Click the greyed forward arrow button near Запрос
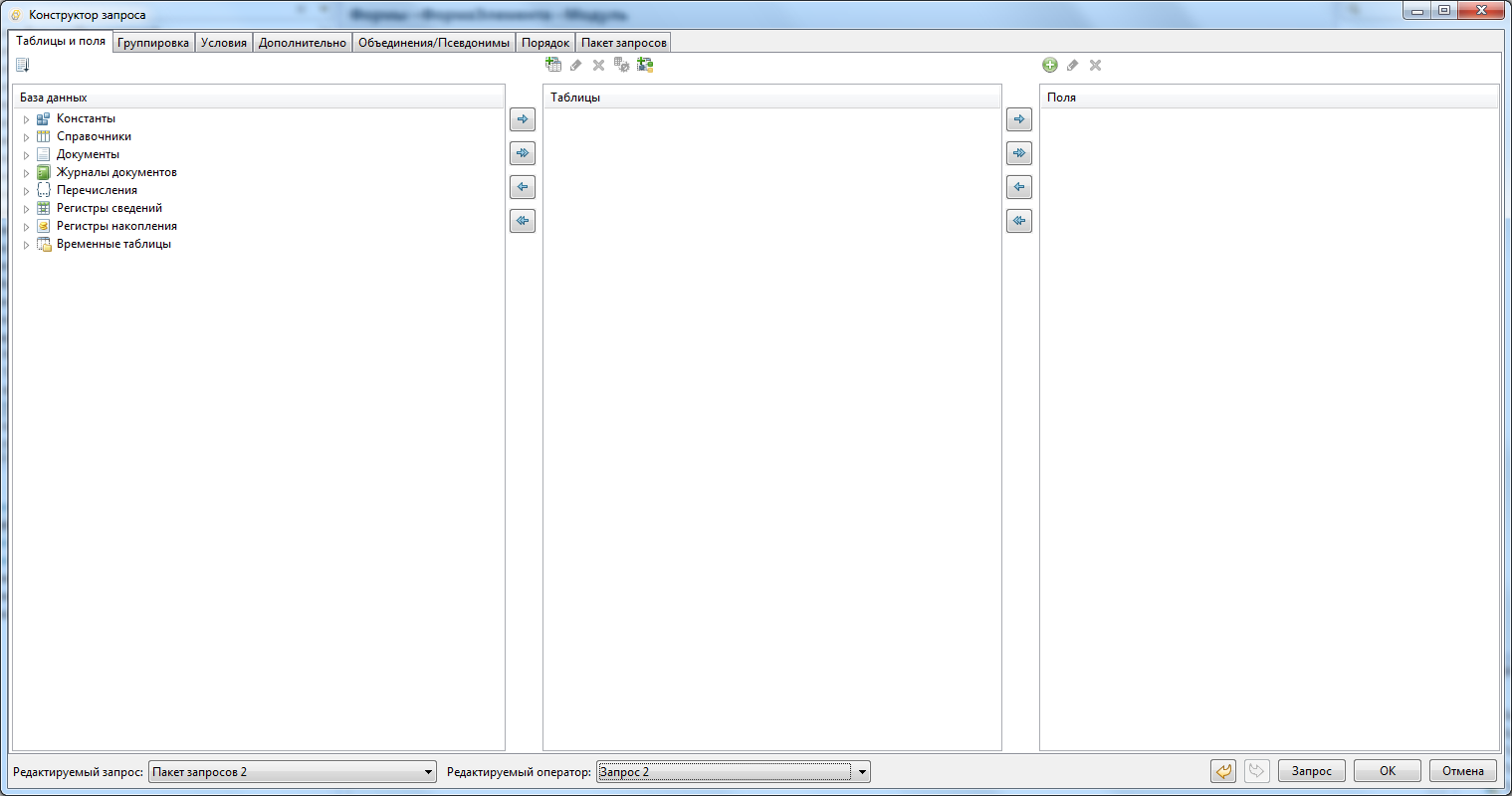The image size is (1512, 796). (x=1257, y=771)
